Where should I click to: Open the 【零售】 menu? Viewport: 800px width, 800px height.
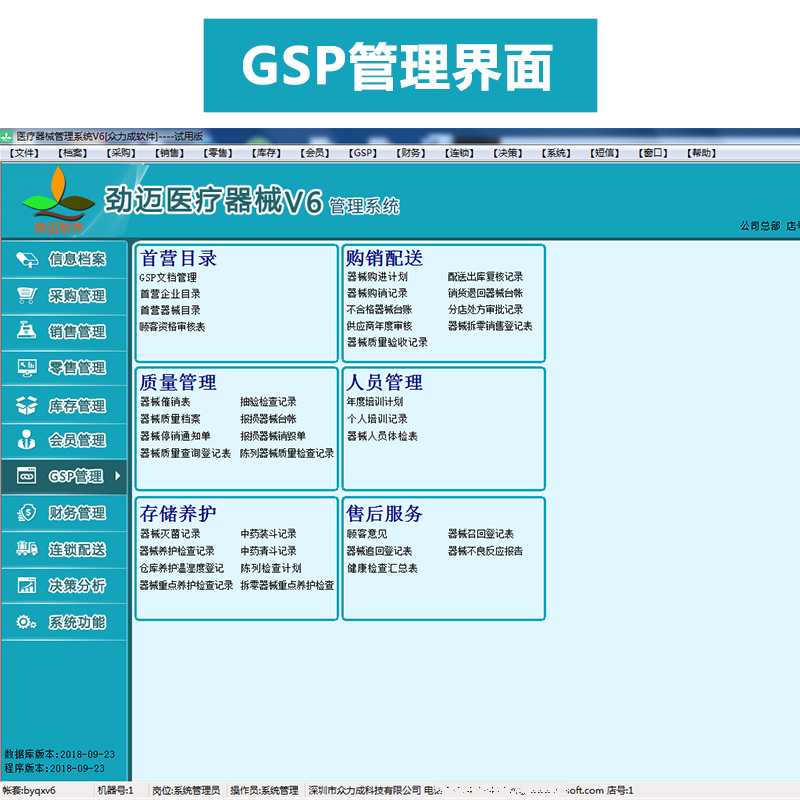(x=218, y=153)
